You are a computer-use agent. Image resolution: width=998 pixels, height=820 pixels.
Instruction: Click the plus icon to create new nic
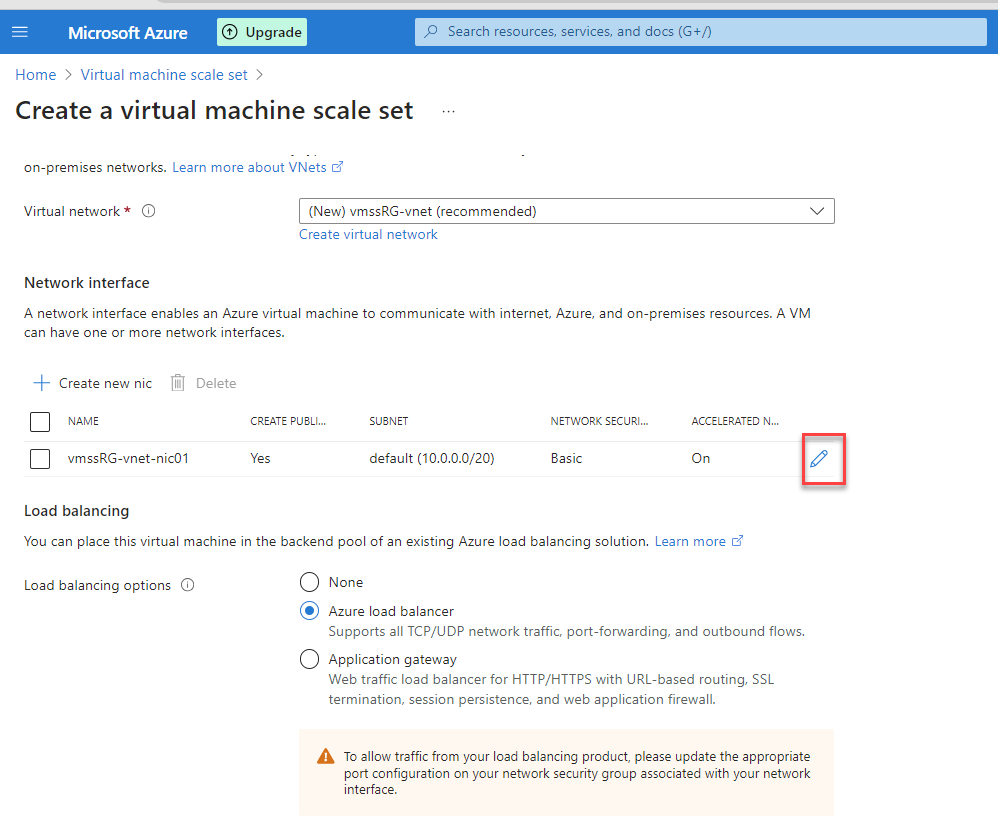[41, 382]
